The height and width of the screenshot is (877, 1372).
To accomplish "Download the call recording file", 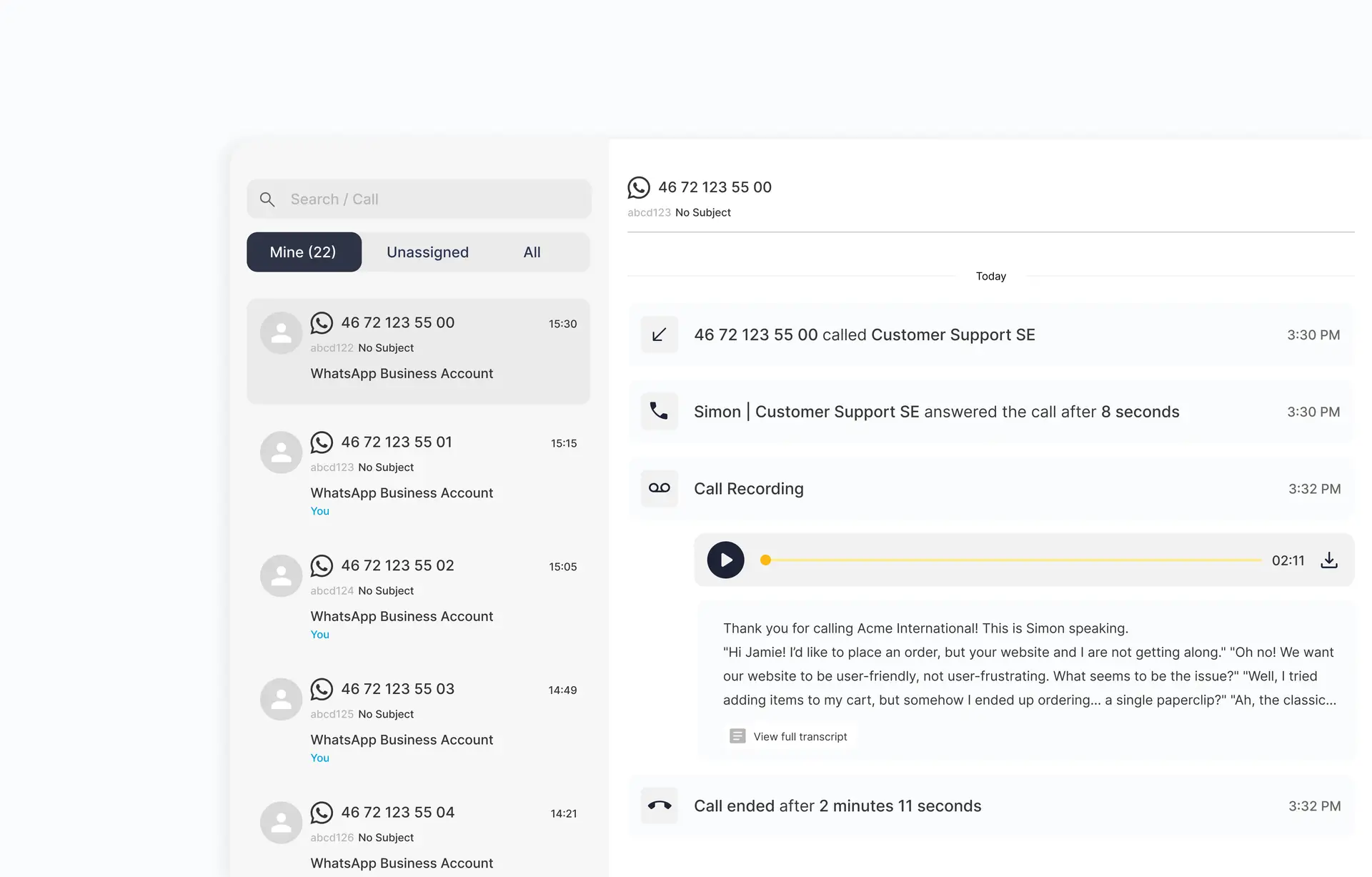I will 1328,560.
